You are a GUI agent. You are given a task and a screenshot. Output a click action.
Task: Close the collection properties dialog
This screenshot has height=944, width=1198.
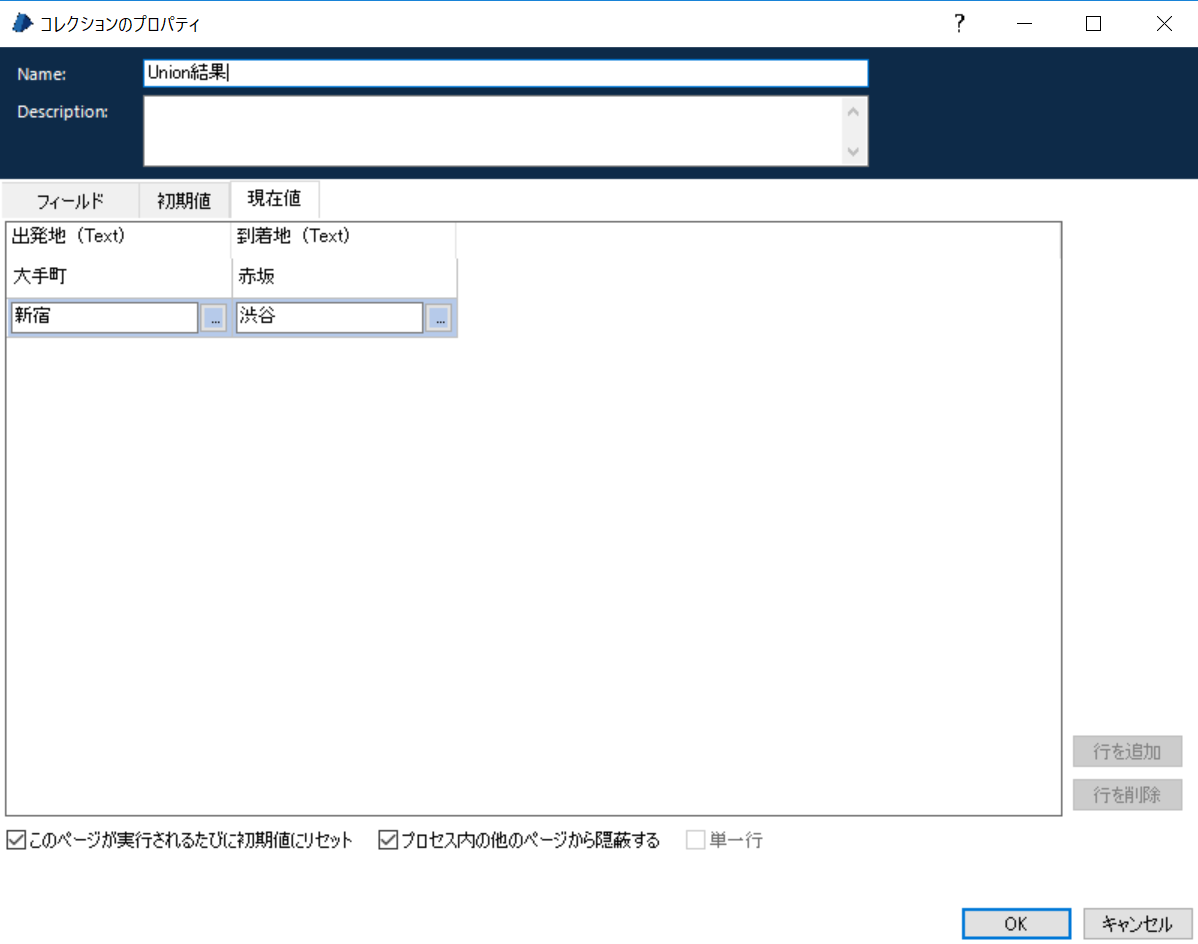pos(1164,24)
